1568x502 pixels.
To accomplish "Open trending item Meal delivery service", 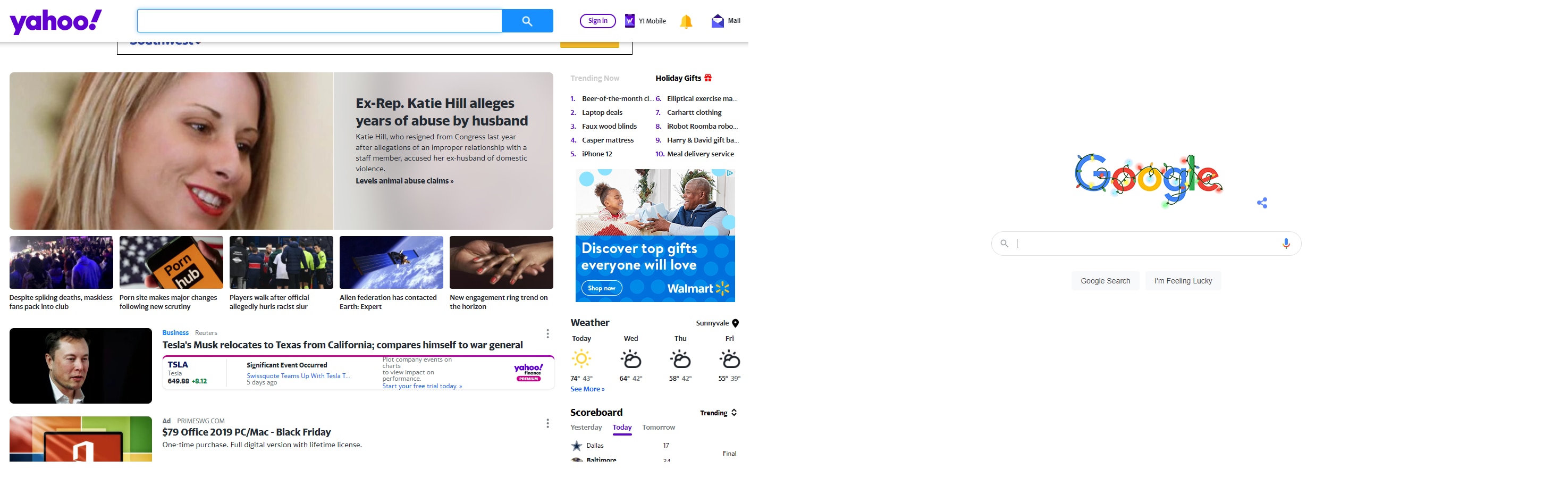I will (701, 154).
